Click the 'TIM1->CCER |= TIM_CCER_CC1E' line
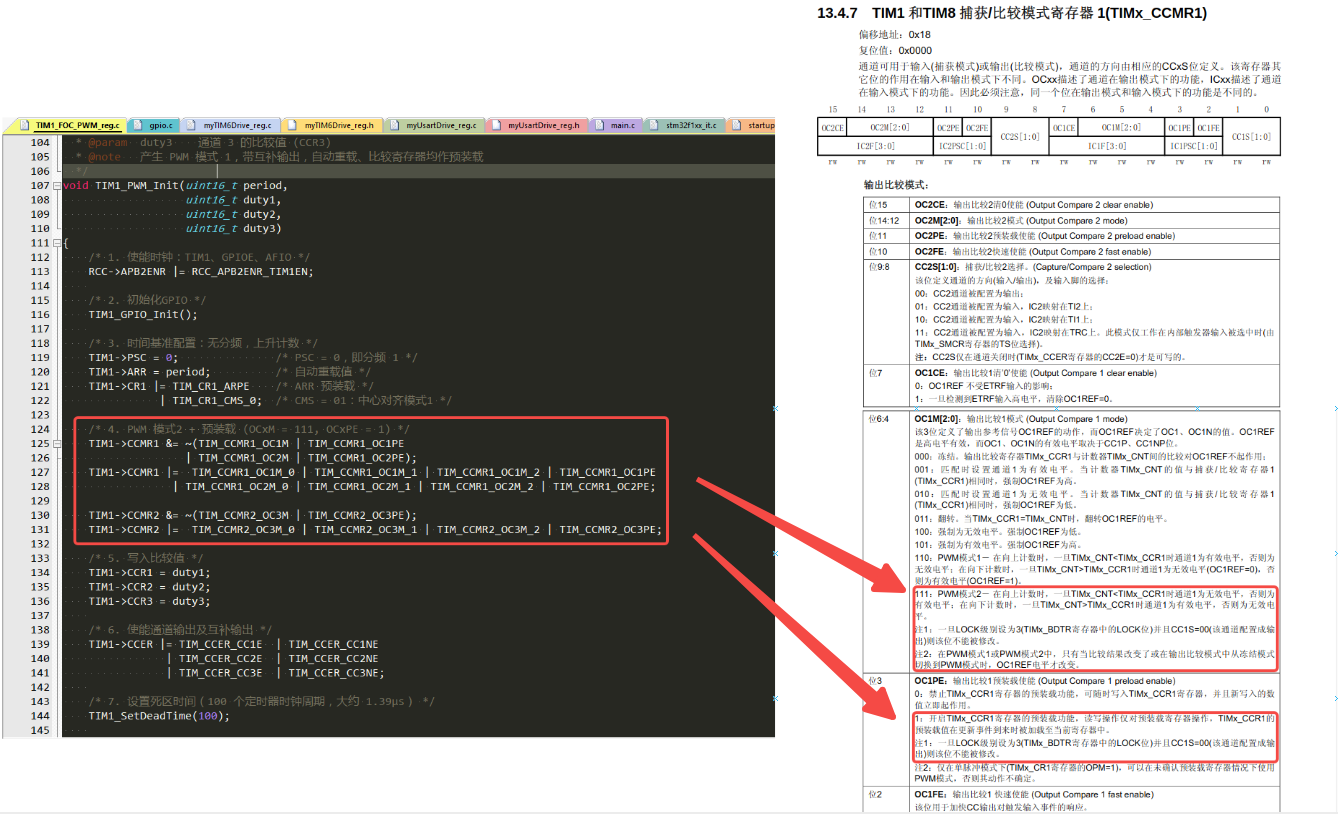 [176, 644]
